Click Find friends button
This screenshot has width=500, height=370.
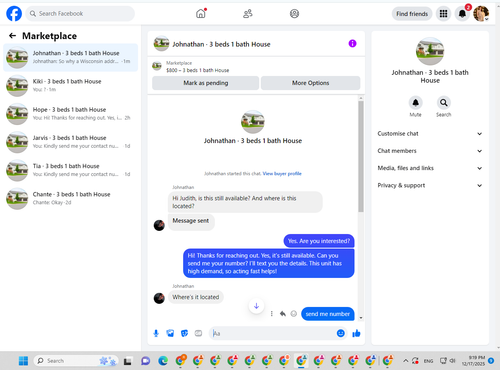tap(412, 14)
